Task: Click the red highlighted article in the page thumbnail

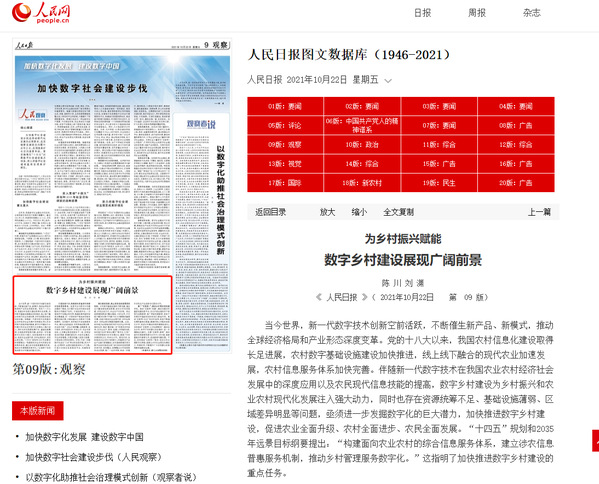Action: click(92, 315)
